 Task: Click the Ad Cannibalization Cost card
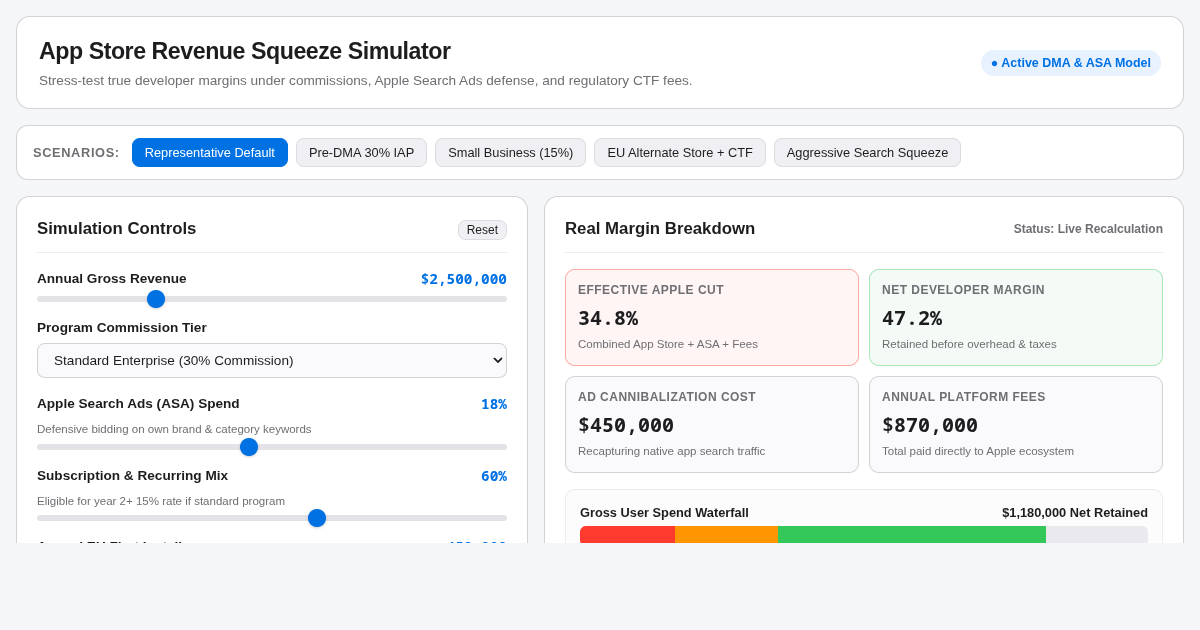click(712, 424)
